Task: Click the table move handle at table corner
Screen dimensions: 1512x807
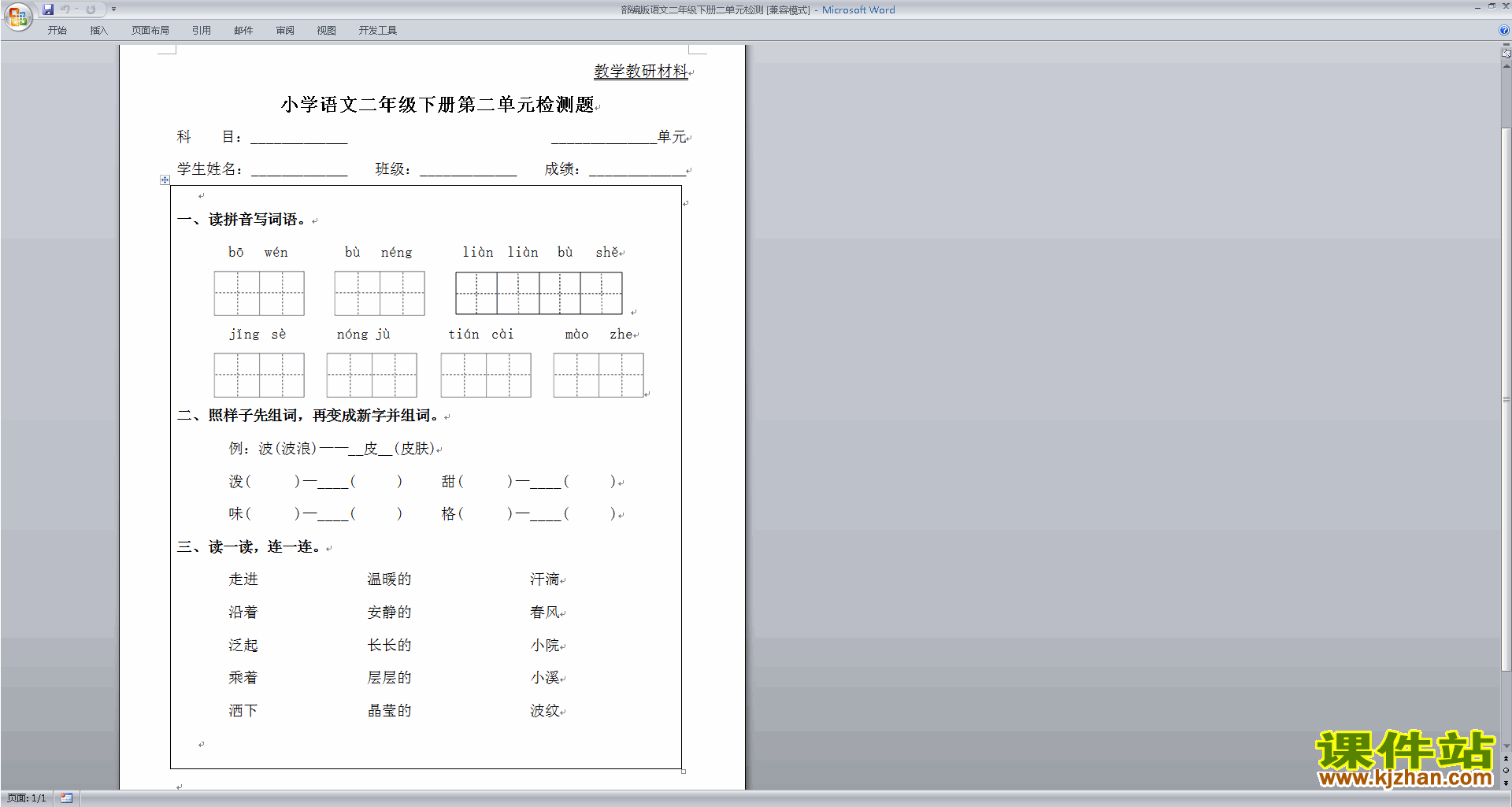Action: click(x=165, y=180)
